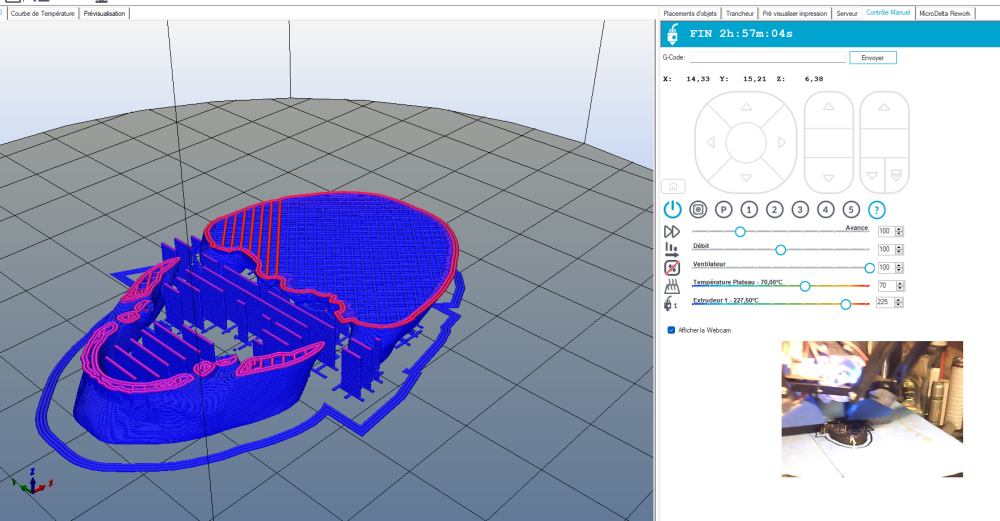
Task: Click the G-Code input field
Action: pos(767,58)
